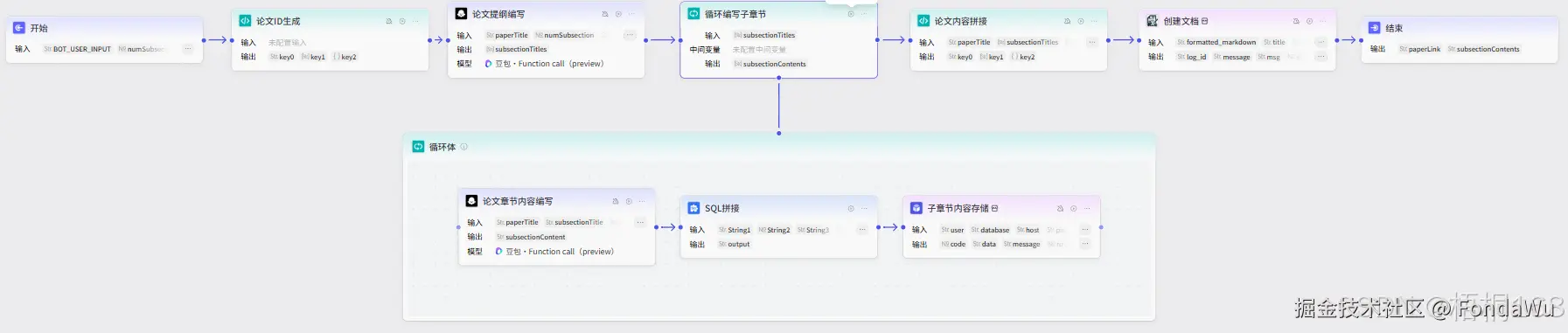1568x333 pixels.
Task: Click the output port of 子章节内容存储 node
Action: [x=1100, y=227]
